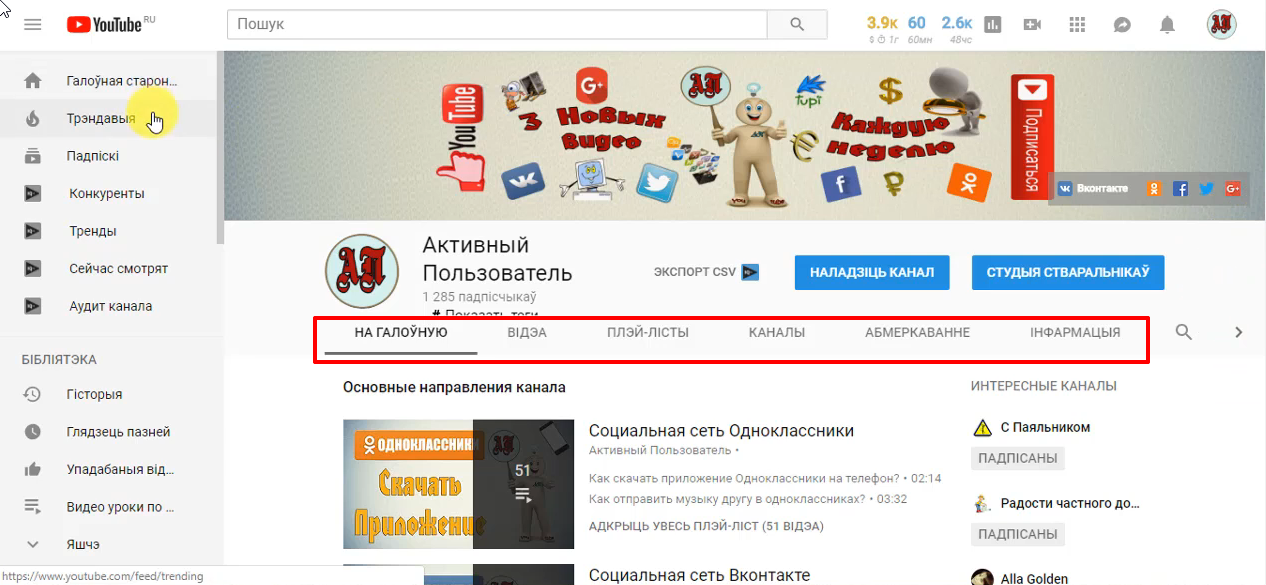Image resolution: width=1266 pixels, height=585 pixels.
Task: Open playlist title Социальная сеть Одноклассники
Action: click(722, 431)
